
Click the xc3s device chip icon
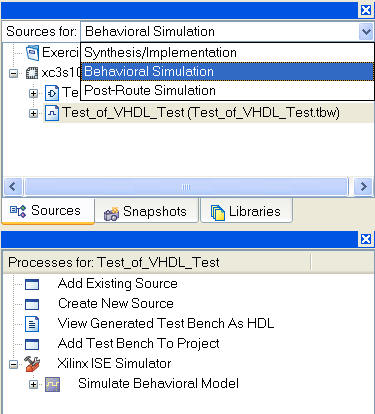coord(32,73)
